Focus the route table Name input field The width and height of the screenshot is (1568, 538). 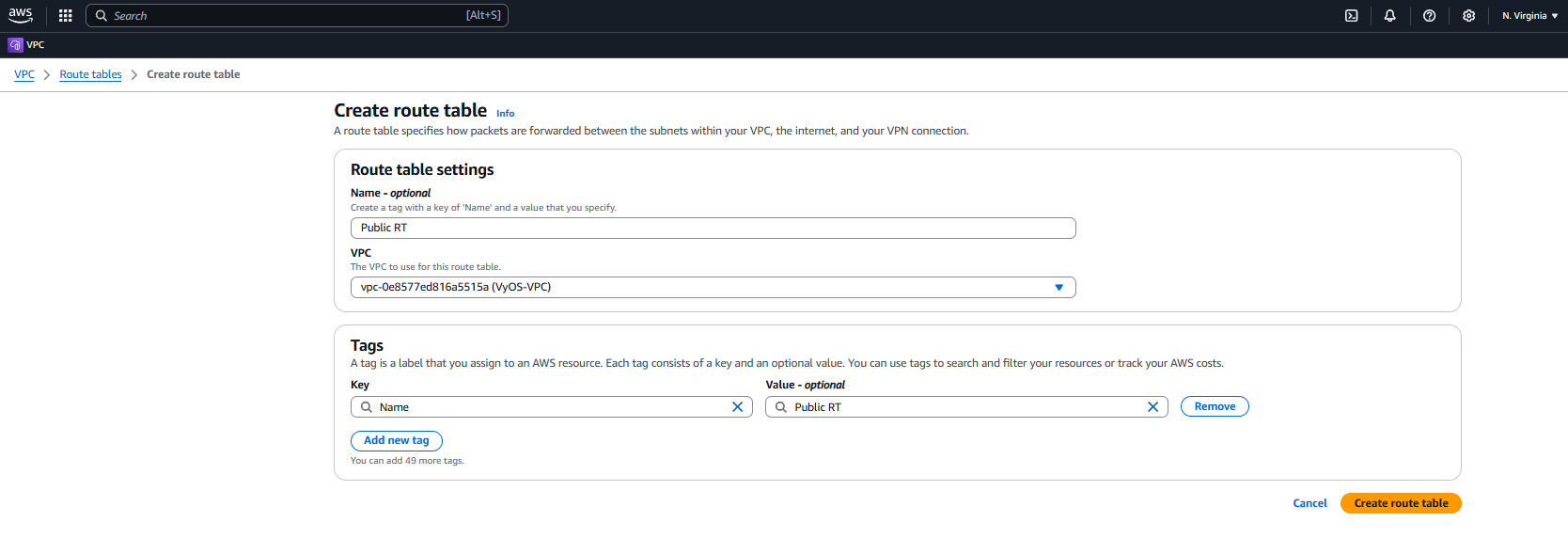click(x=713, y=229)
